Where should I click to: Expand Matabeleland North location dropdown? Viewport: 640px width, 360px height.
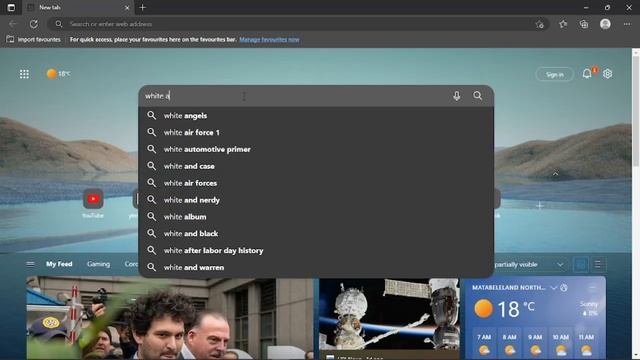[553, 288]
